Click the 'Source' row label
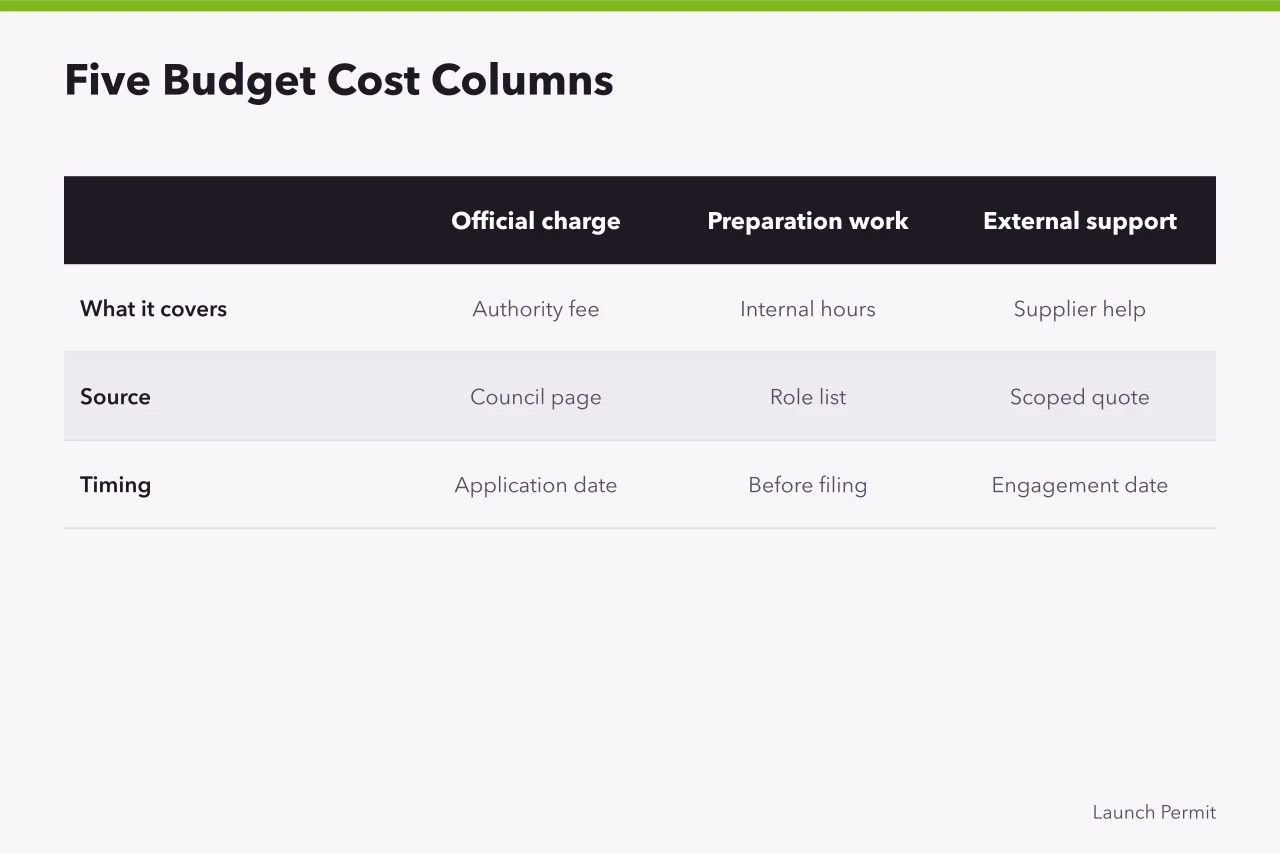1280x854 pixels. click(115, 397)
